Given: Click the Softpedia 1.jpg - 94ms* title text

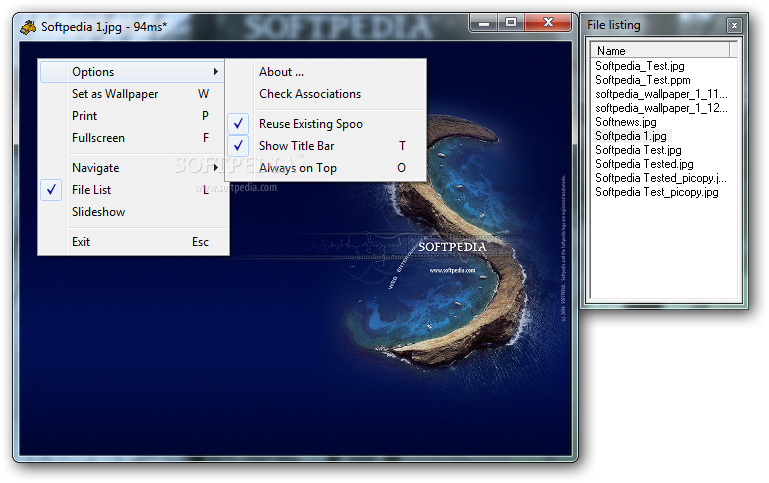Looking at the screenshot, I should click(104, 26).
